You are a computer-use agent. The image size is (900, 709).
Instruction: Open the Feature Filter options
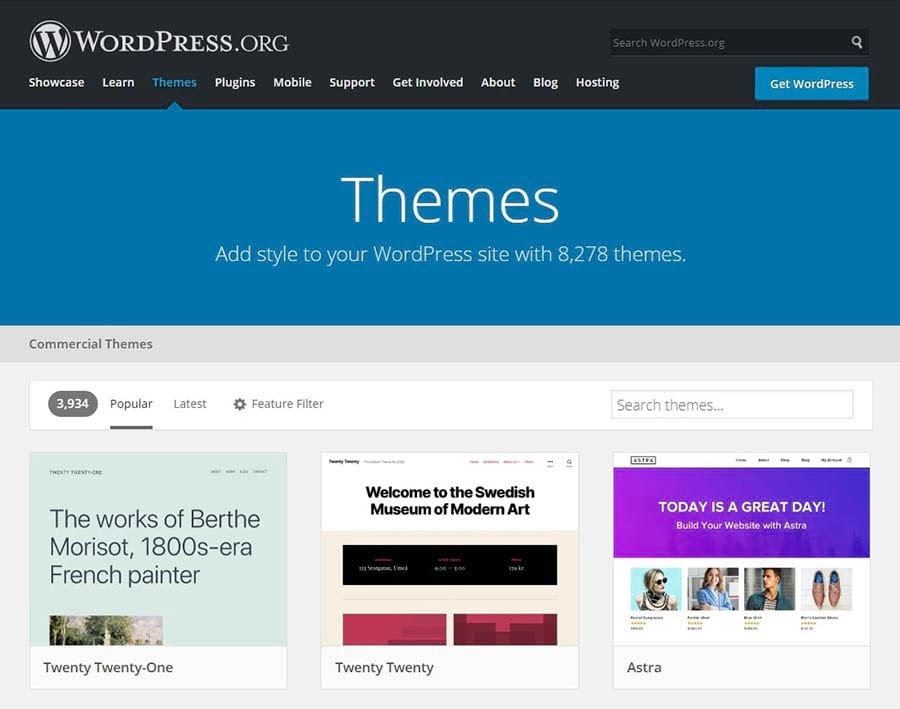click(278, 404)
